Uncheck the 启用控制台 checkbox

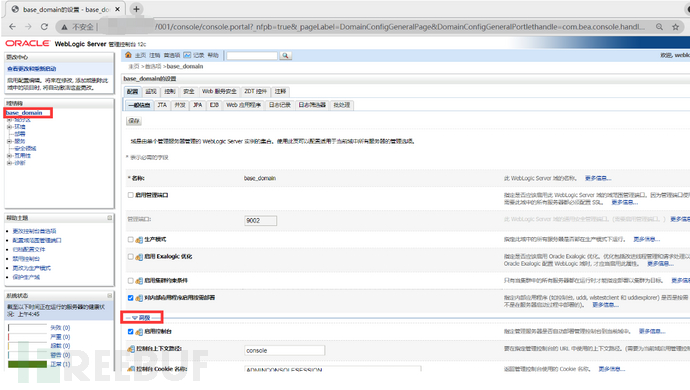tap(130, 331)
